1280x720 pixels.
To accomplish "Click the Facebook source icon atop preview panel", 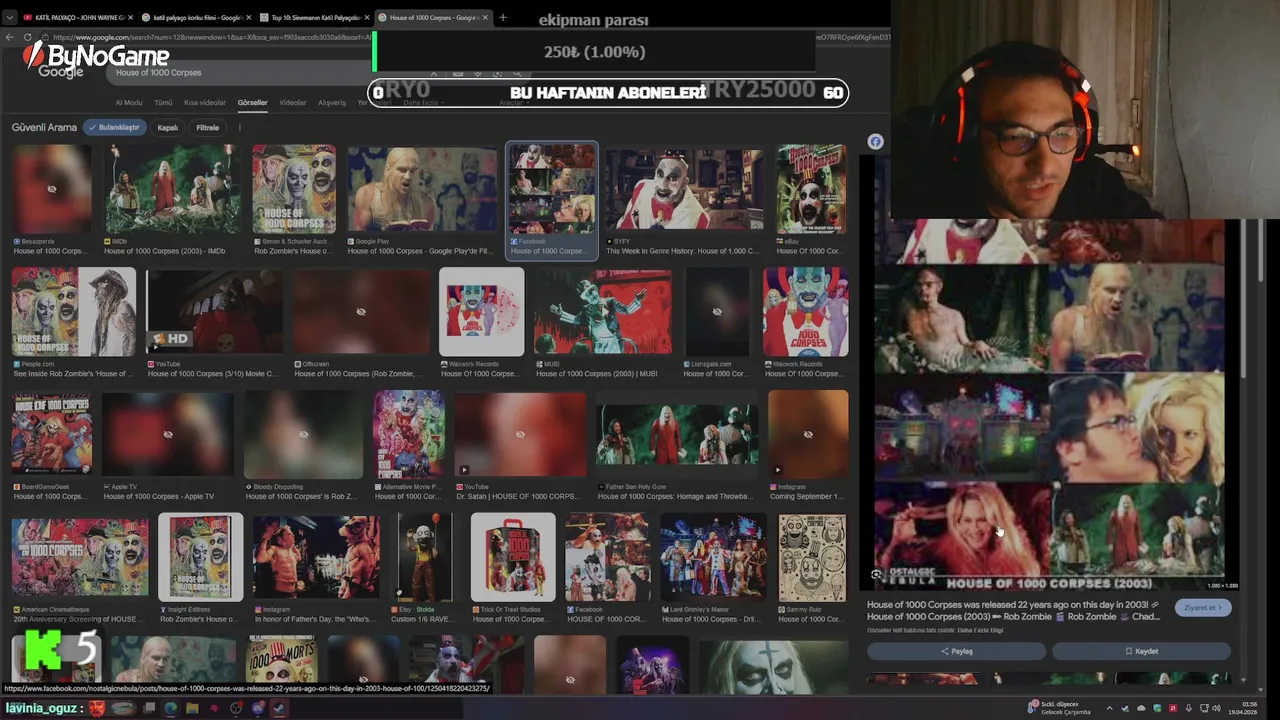I will pos(875,142).
